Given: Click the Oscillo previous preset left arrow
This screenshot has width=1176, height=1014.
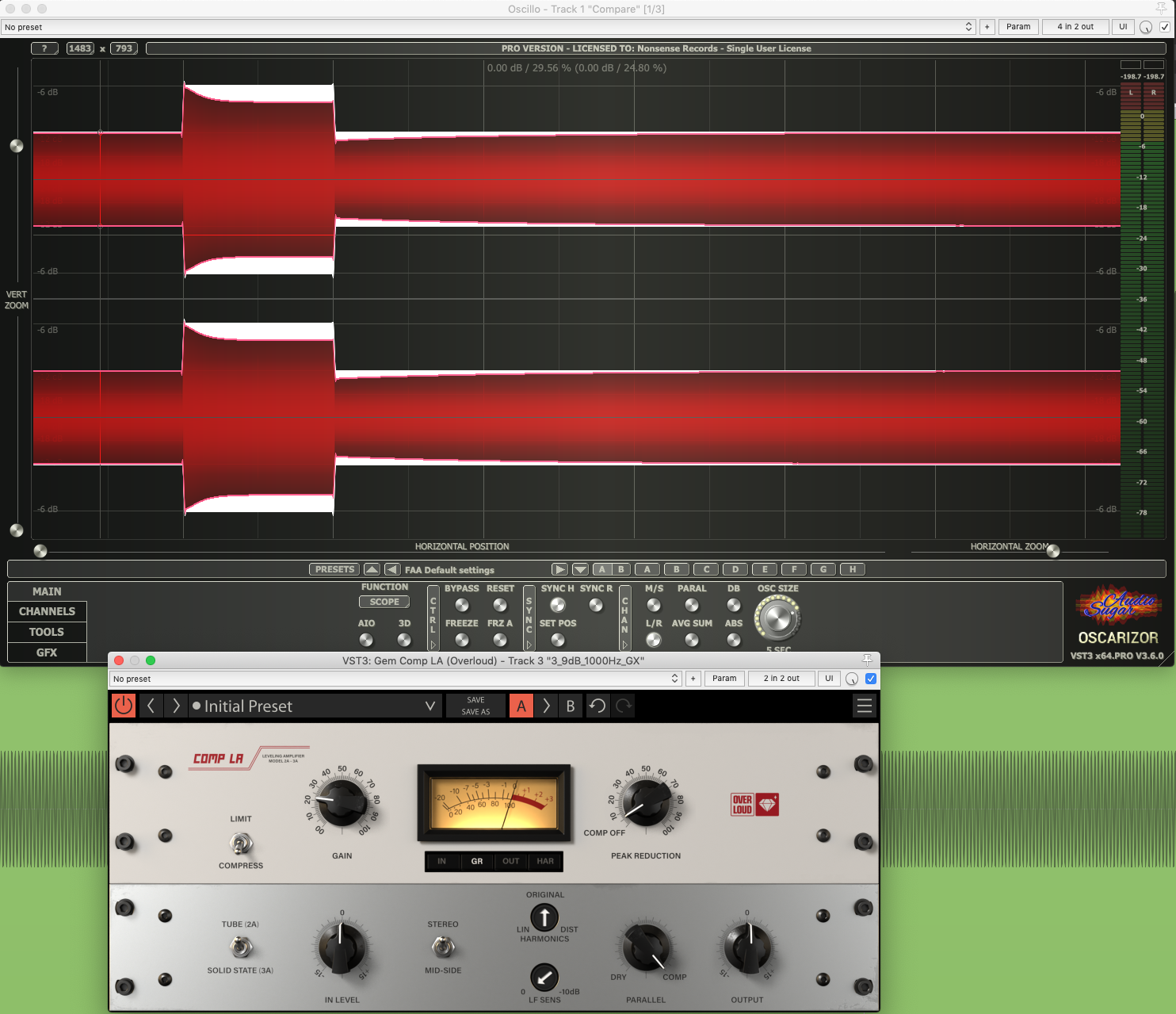Looking at the screenshot, I should tap(392, 569).
